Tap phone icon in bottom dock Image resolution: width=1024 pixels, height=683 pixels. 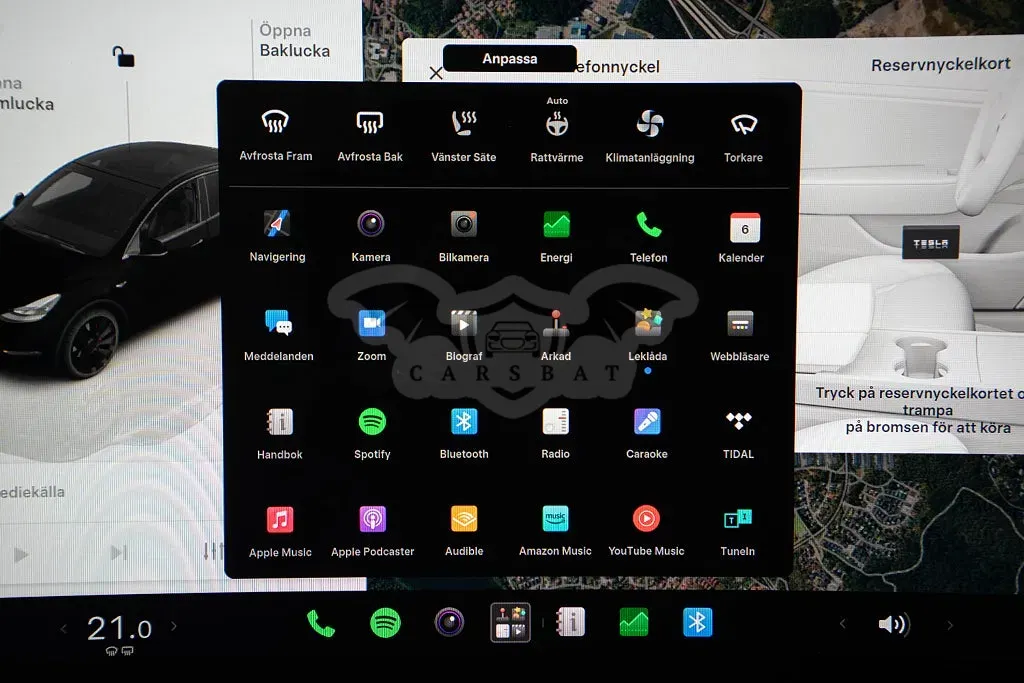coord(321,623)
